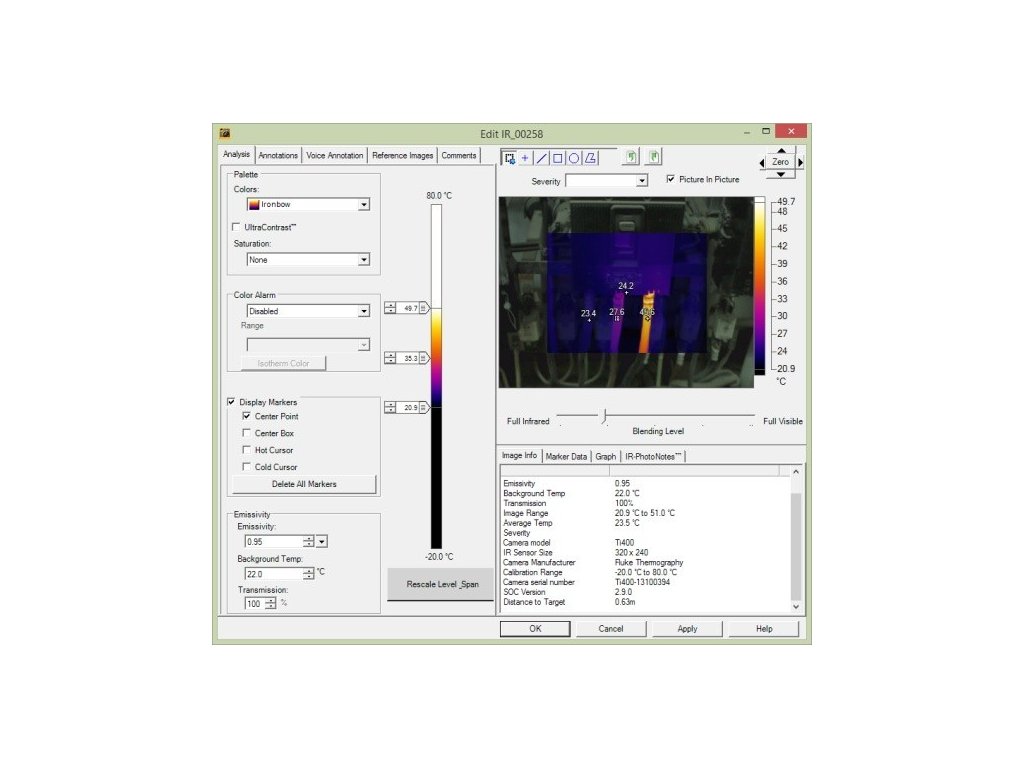Expand the Severity dropdown
This screenshot has width=1024, height=768.
(642, 181)
